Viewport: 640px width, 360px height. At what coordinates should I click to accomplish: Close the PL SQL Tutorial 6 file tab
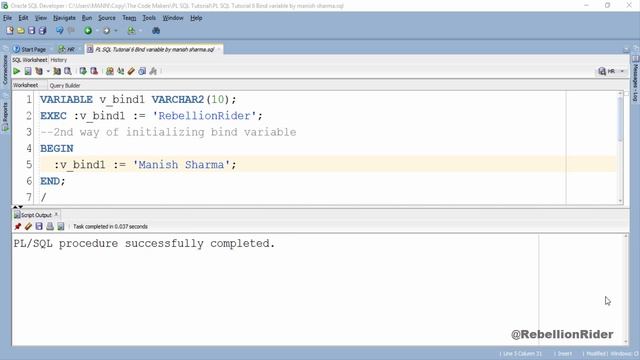pyautogui.click(x=219, y=49)
